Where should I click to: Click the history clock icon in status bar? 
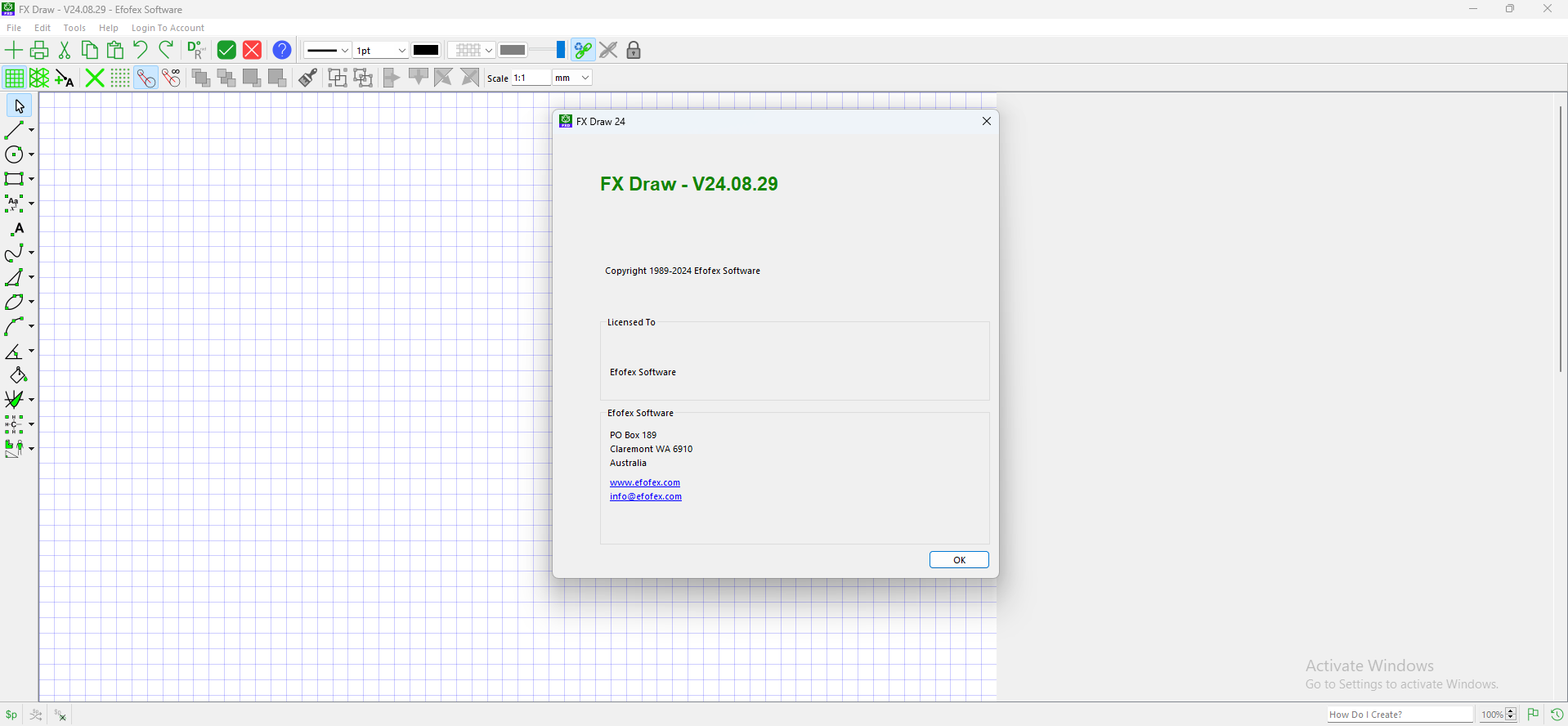[x=1557, y=714]
